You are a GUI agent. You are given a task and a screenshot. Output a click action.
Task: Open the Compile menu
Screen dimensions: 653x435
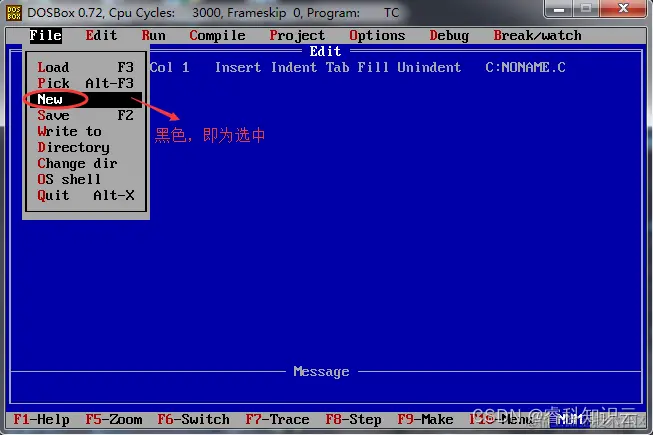pos(217,35)
